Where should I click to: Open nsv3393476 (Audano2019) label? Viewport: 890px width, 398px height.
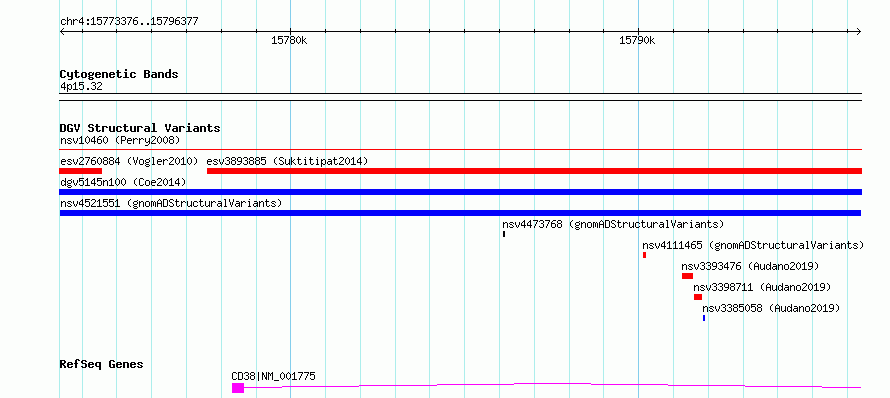coord(750,266)
